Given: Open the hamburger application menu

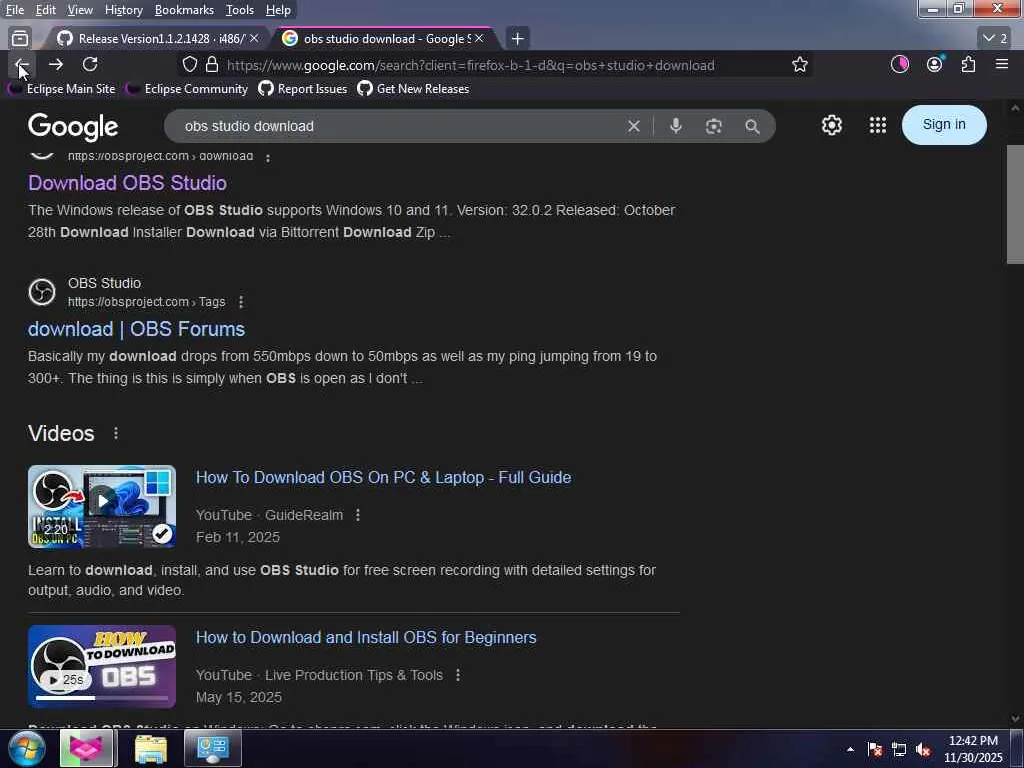Looking at the screenshot, I should (1002, 64).
